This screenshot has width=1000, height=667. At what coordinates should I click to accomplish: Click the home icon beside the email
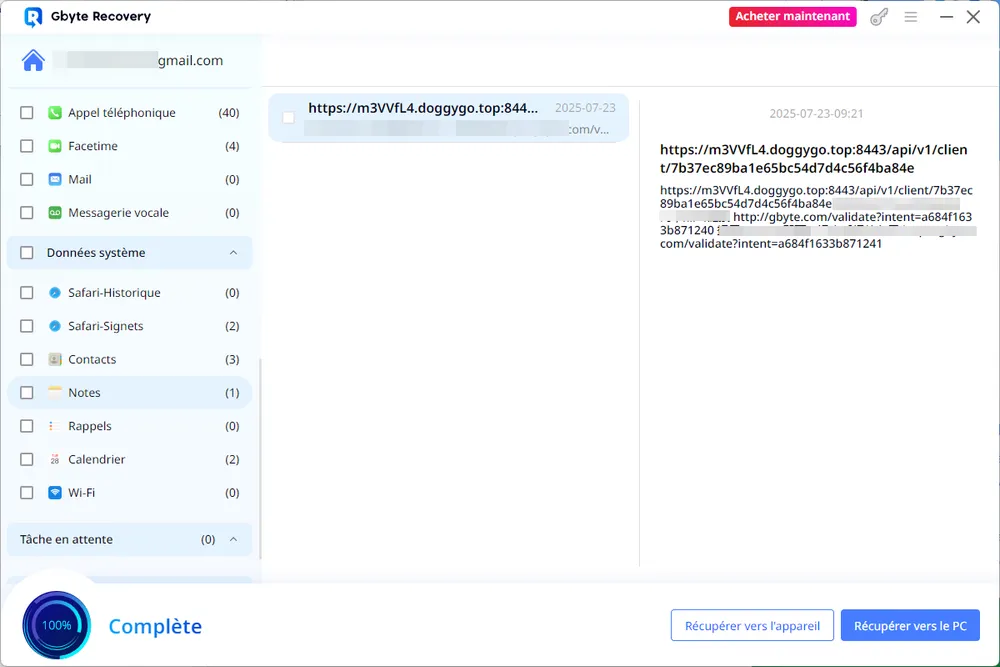coord(33,61)
